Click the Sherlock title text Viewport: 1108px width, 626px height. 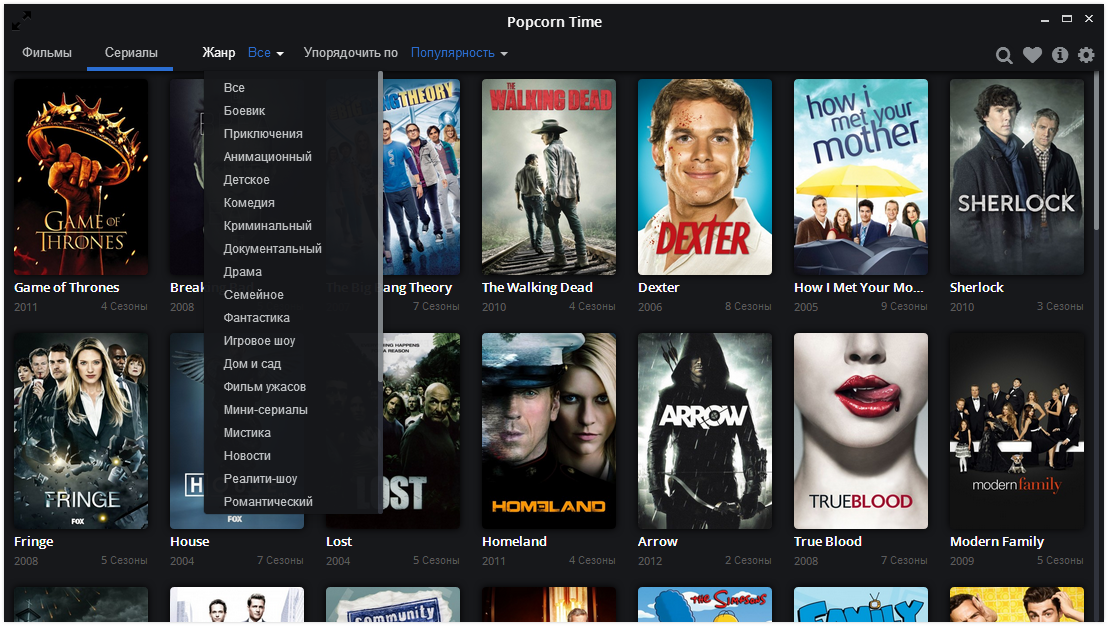[x=977, y=288]
